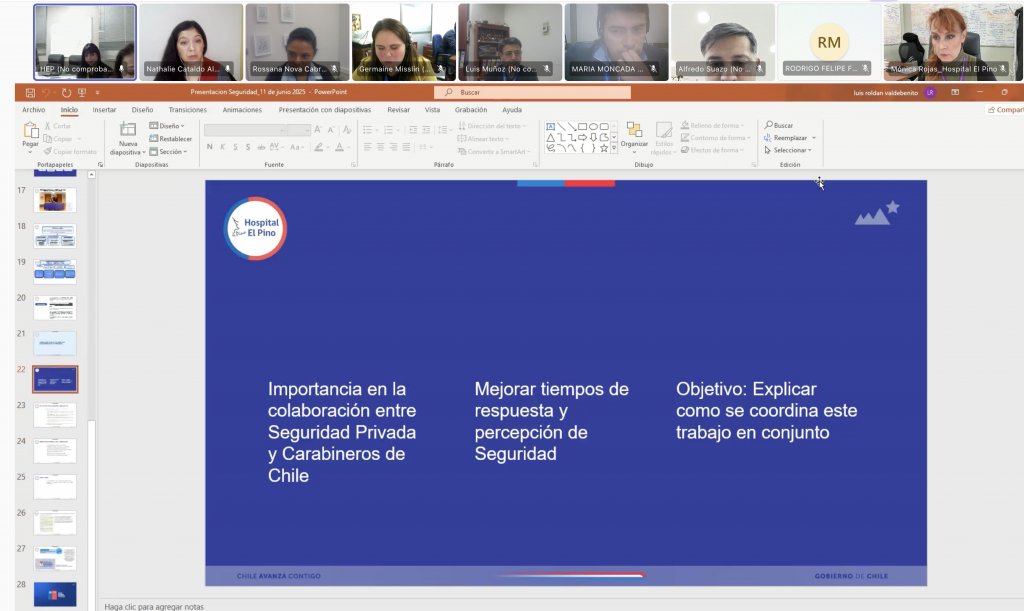
Task: Click the Redo circular arrow icon
Action: [x=66, y=93]
